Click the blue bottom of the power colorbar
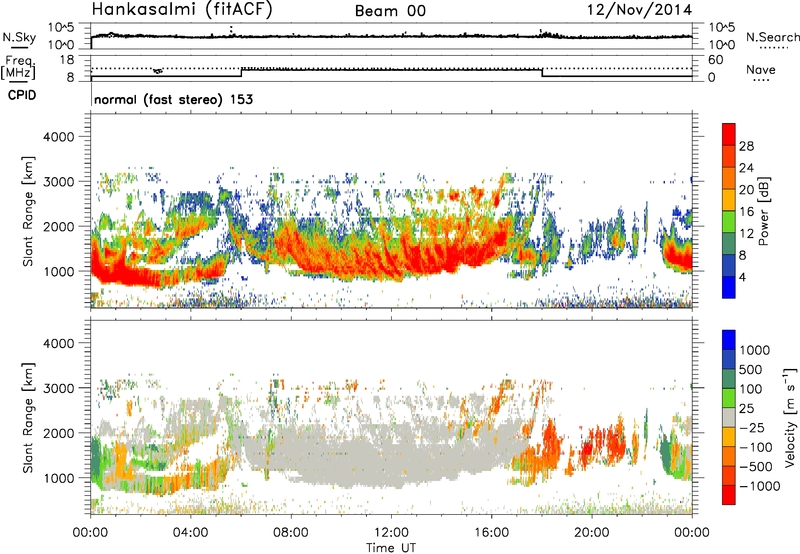 coord(729,287)
